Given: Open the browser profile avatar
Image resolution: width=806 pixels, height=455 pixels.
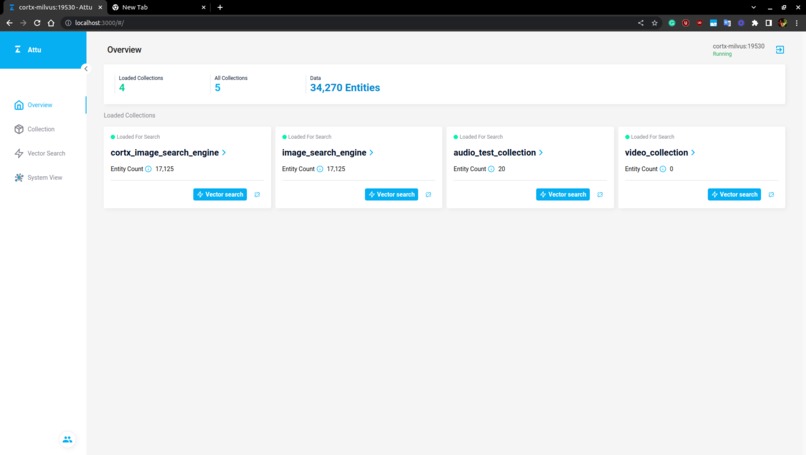Looking at the screenshot, I should pyautogui.click(x=782, y=23).
